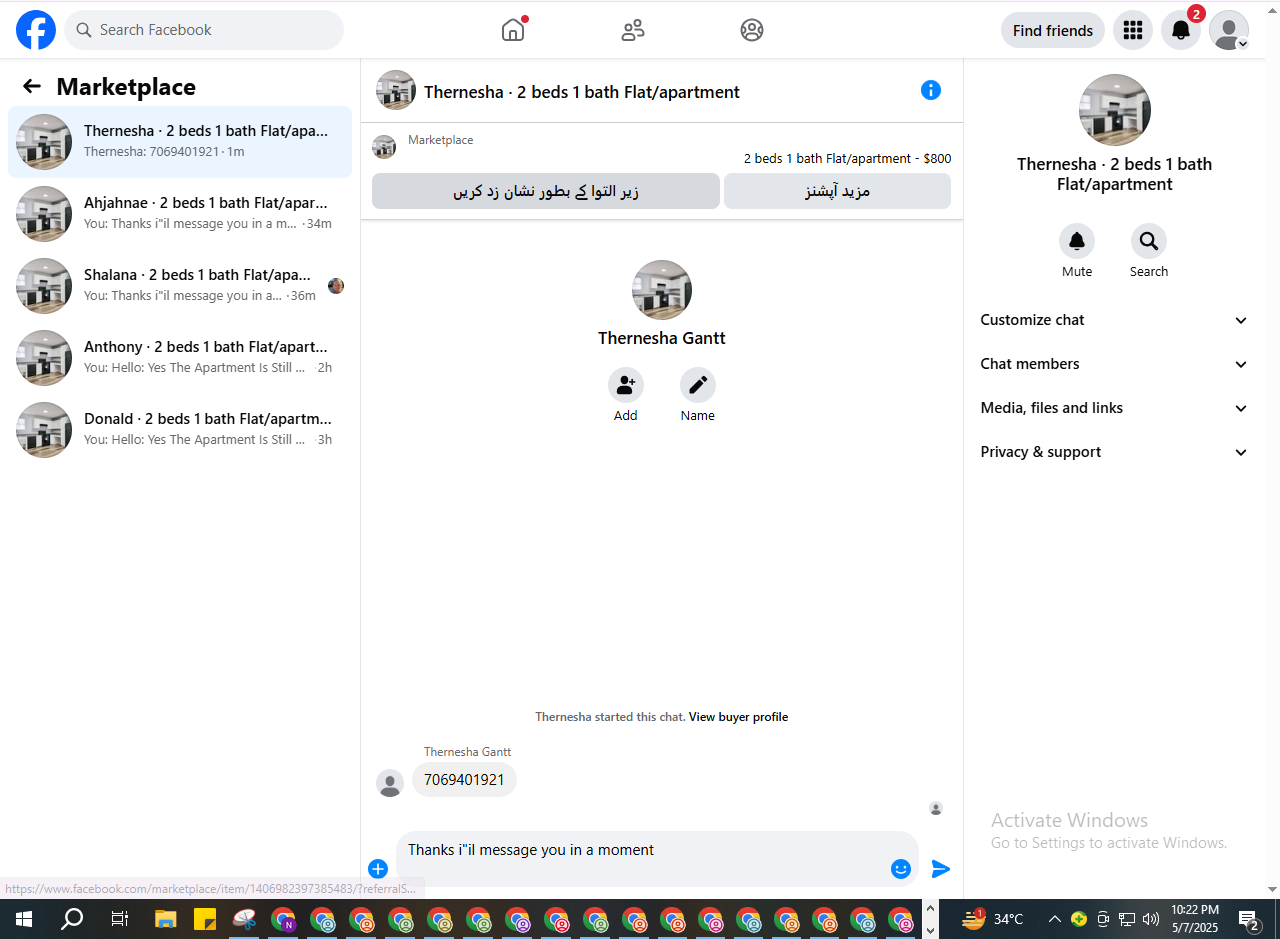
Task: Open the Friends icon in top navigation
Action: coord(633,30)
